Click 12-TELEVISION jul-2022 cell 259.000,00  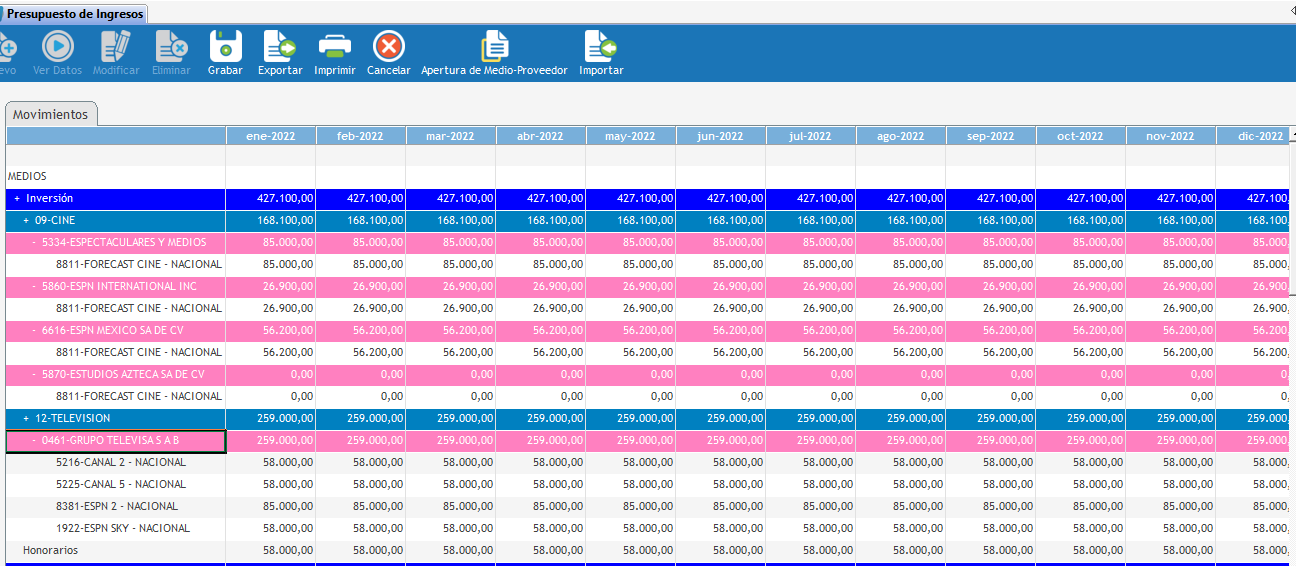pos(811,418)
